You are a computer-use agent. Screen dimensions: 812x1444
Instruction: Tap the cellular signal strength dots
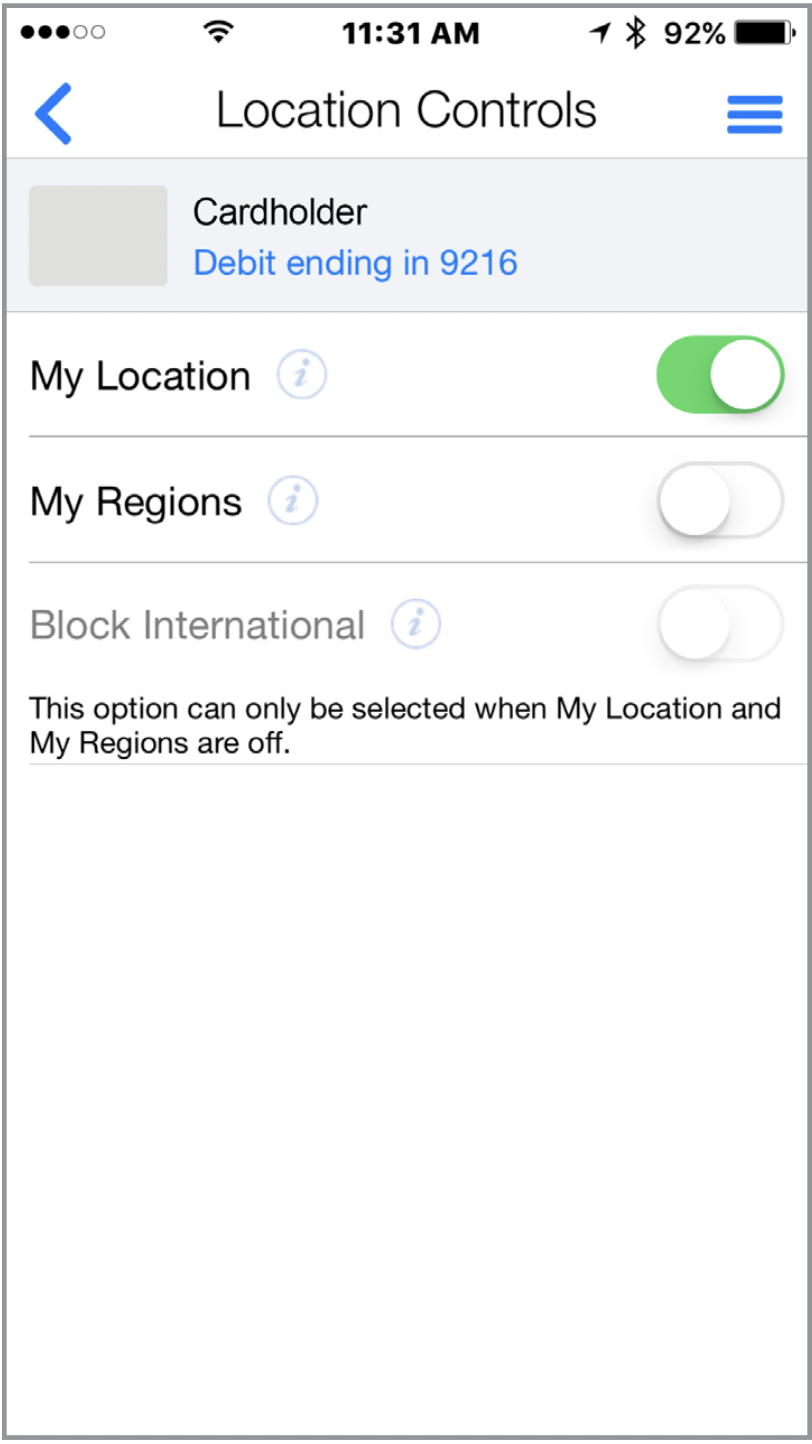coord(62,33)
